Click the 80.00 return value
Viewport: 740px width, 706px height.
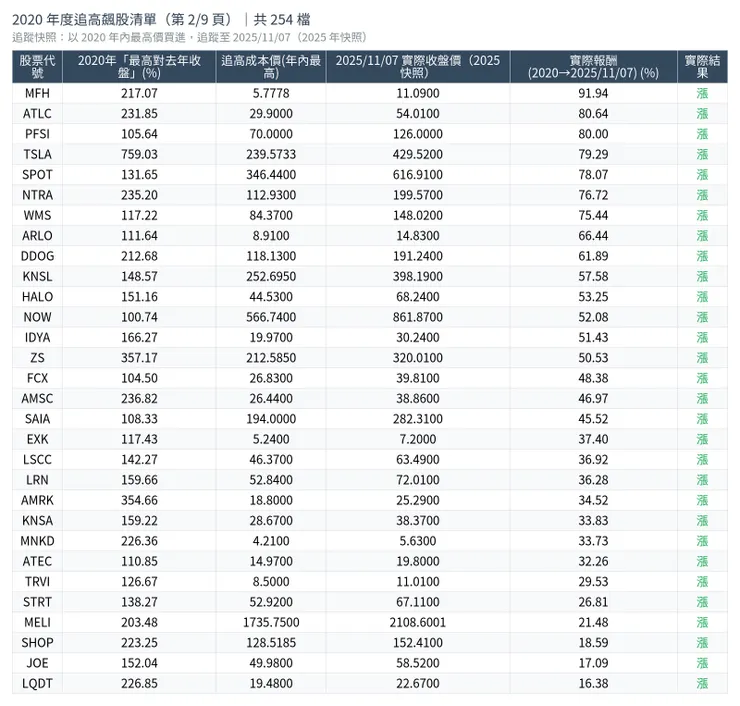tap(593, 134)
